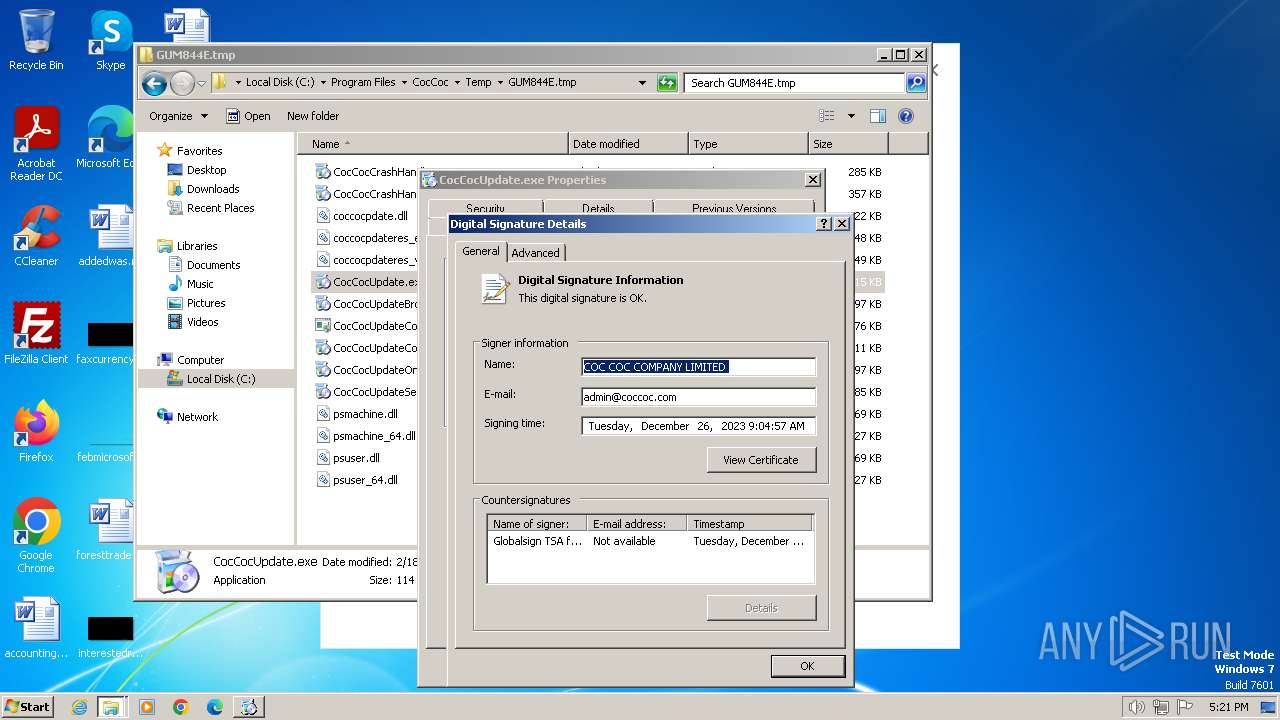Select Recent Places in navigation pane

(220, 208)
